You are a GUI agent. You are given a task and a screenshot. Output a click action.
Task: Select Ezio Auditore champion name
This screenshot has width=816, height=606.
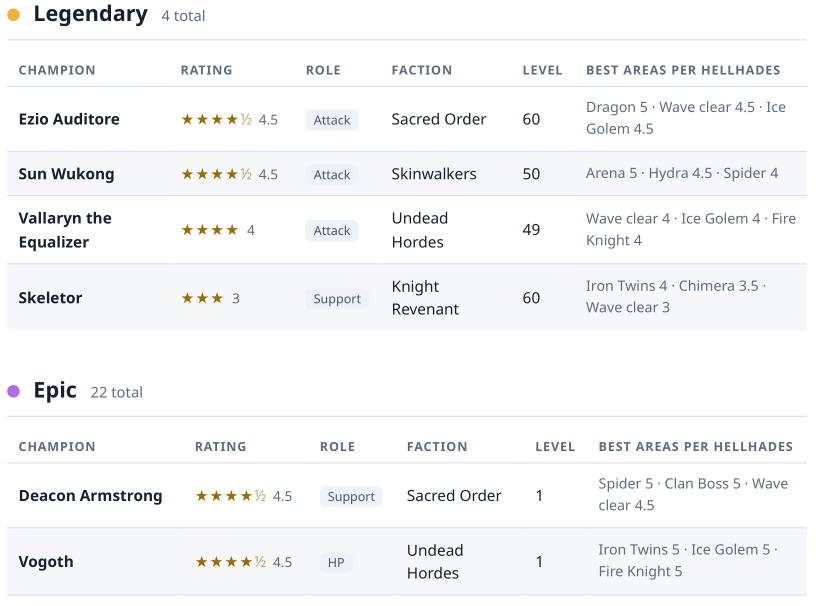coord(69,119)
